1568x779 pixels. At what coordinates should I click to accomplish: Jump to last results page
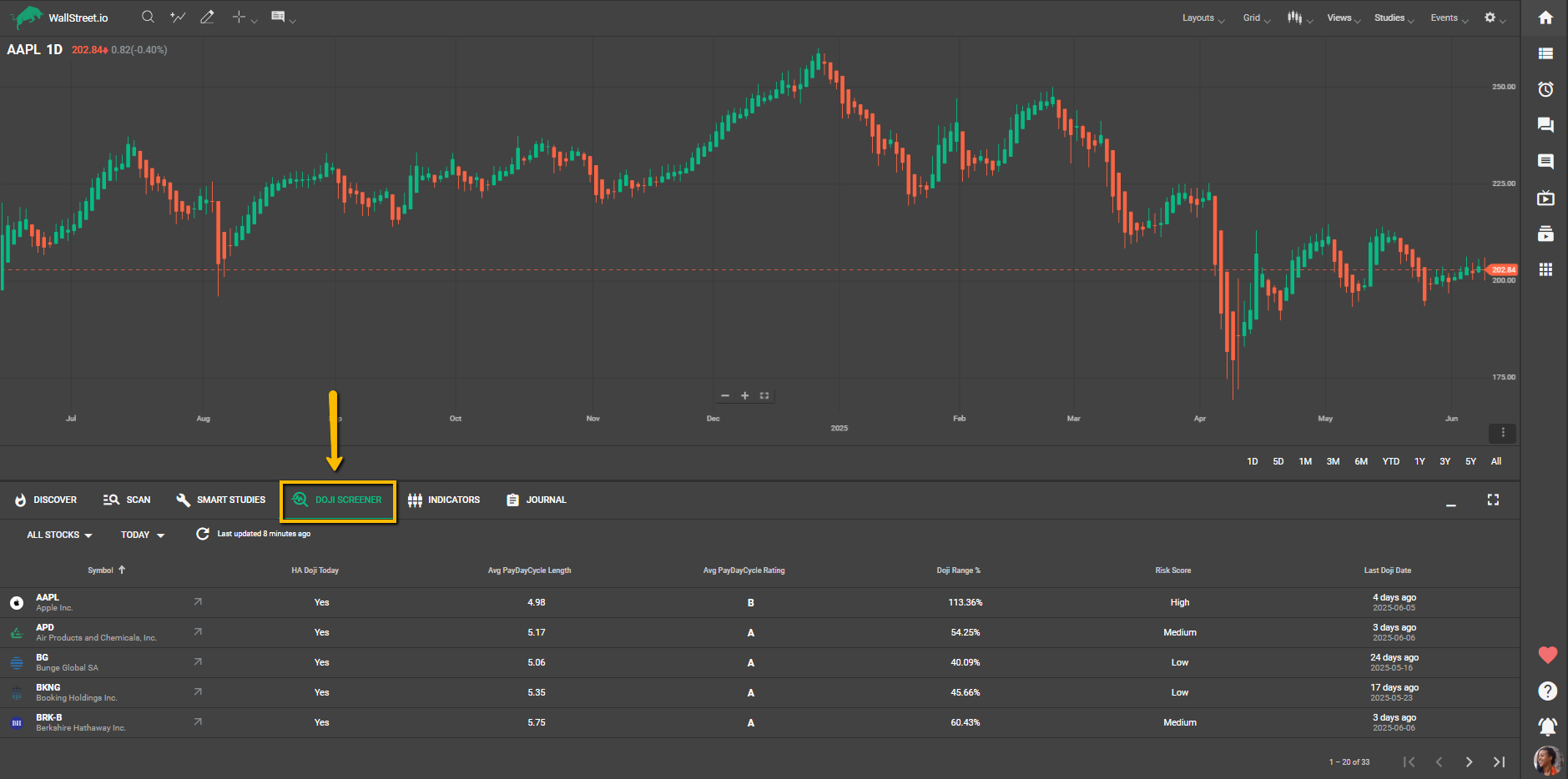(x=1500, y=761)
